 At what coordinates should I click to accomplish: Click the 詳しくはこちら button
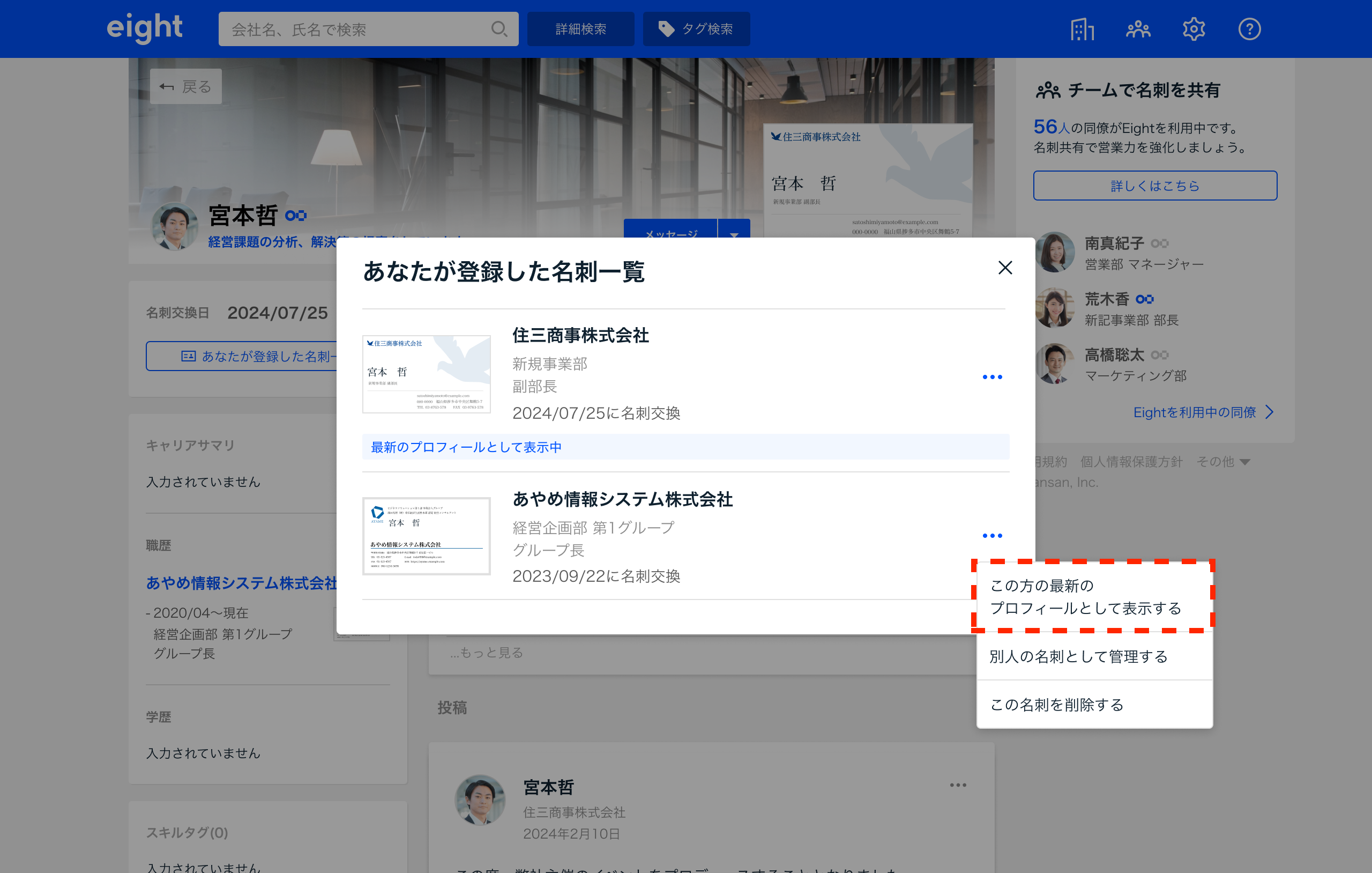[x=1154, y=186]
